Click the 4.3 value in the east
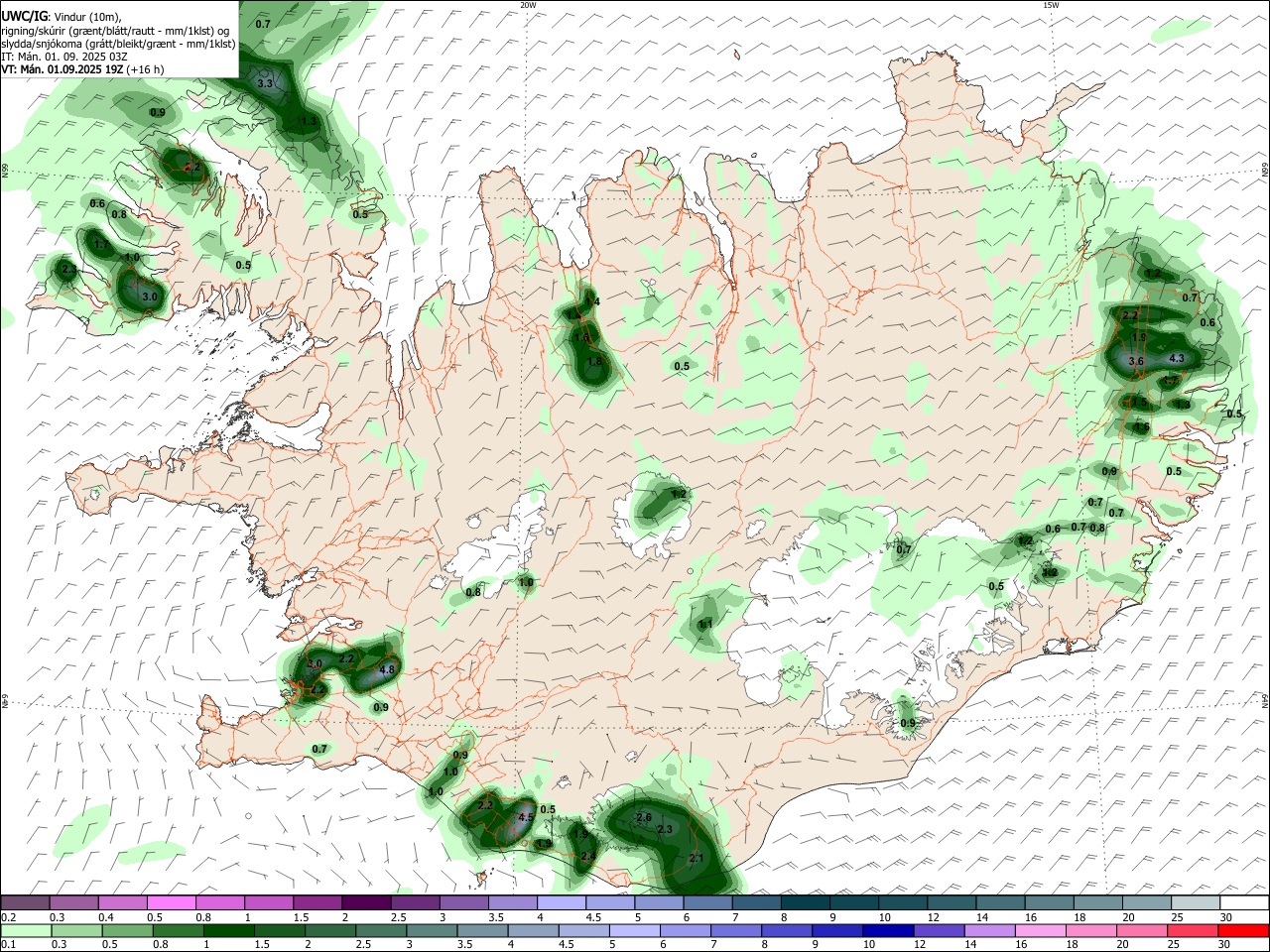The image size is (1270, 952). [x=1177, y=358]
